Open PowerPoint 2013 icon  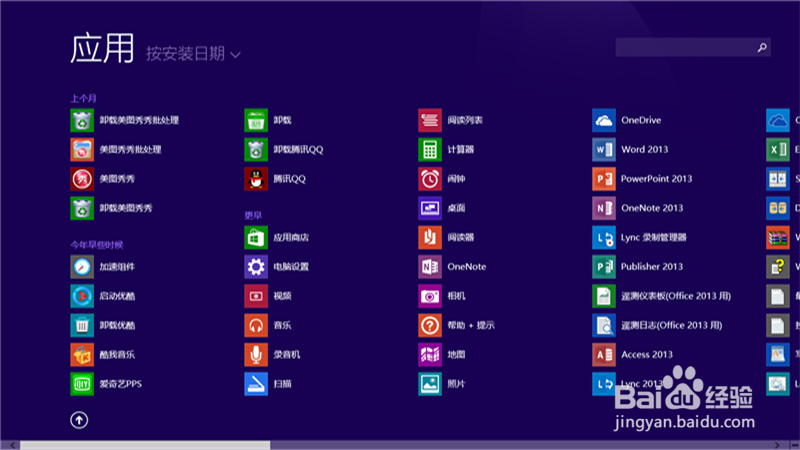[x=604, y=179]
